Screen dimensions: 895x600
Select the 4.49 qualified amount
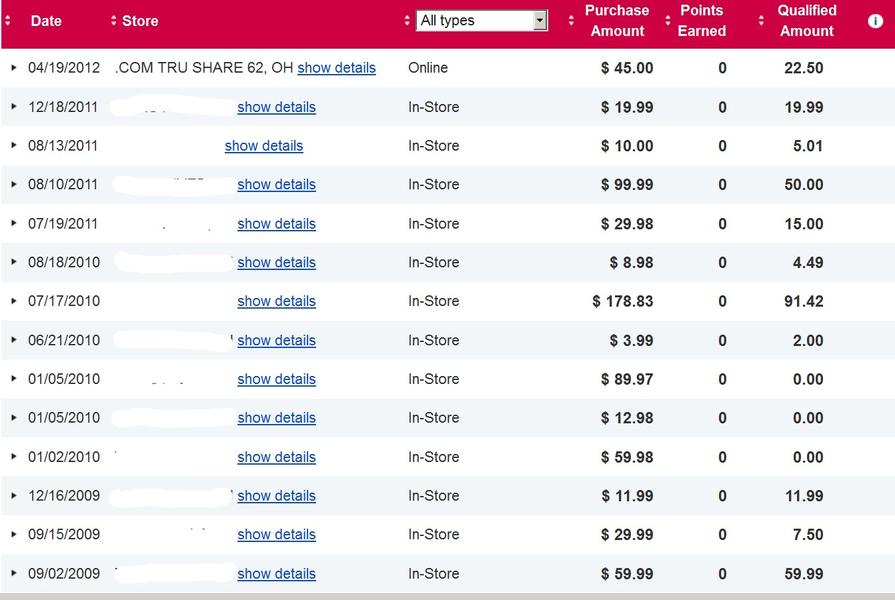tap(808, 262)
